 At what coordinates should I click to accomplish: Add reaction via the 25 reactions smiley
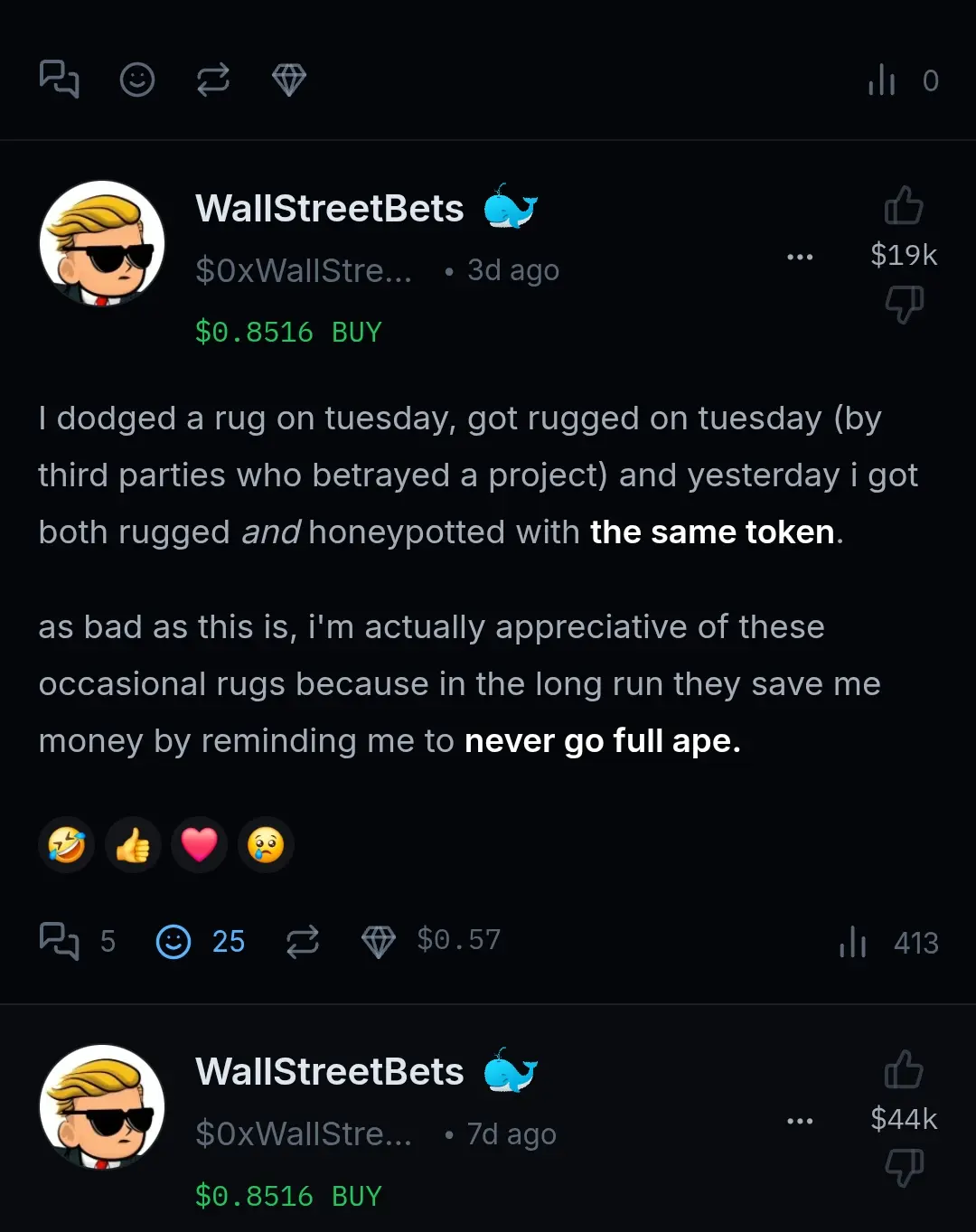tap(174, 941)
